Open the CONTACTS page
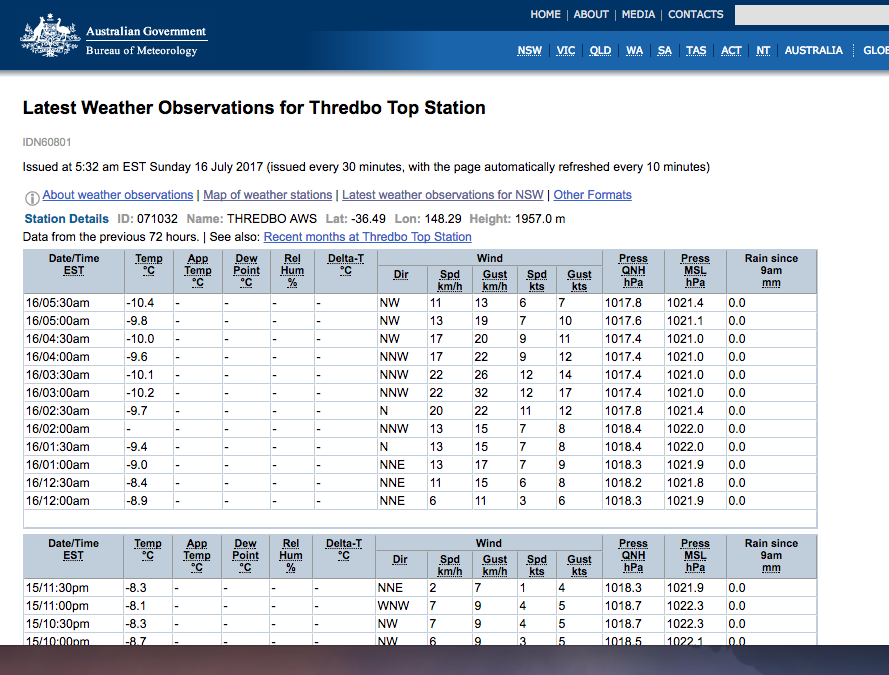The height and width of the screenshot is (675, 889). pyautogui.click(x=695, y=15)
